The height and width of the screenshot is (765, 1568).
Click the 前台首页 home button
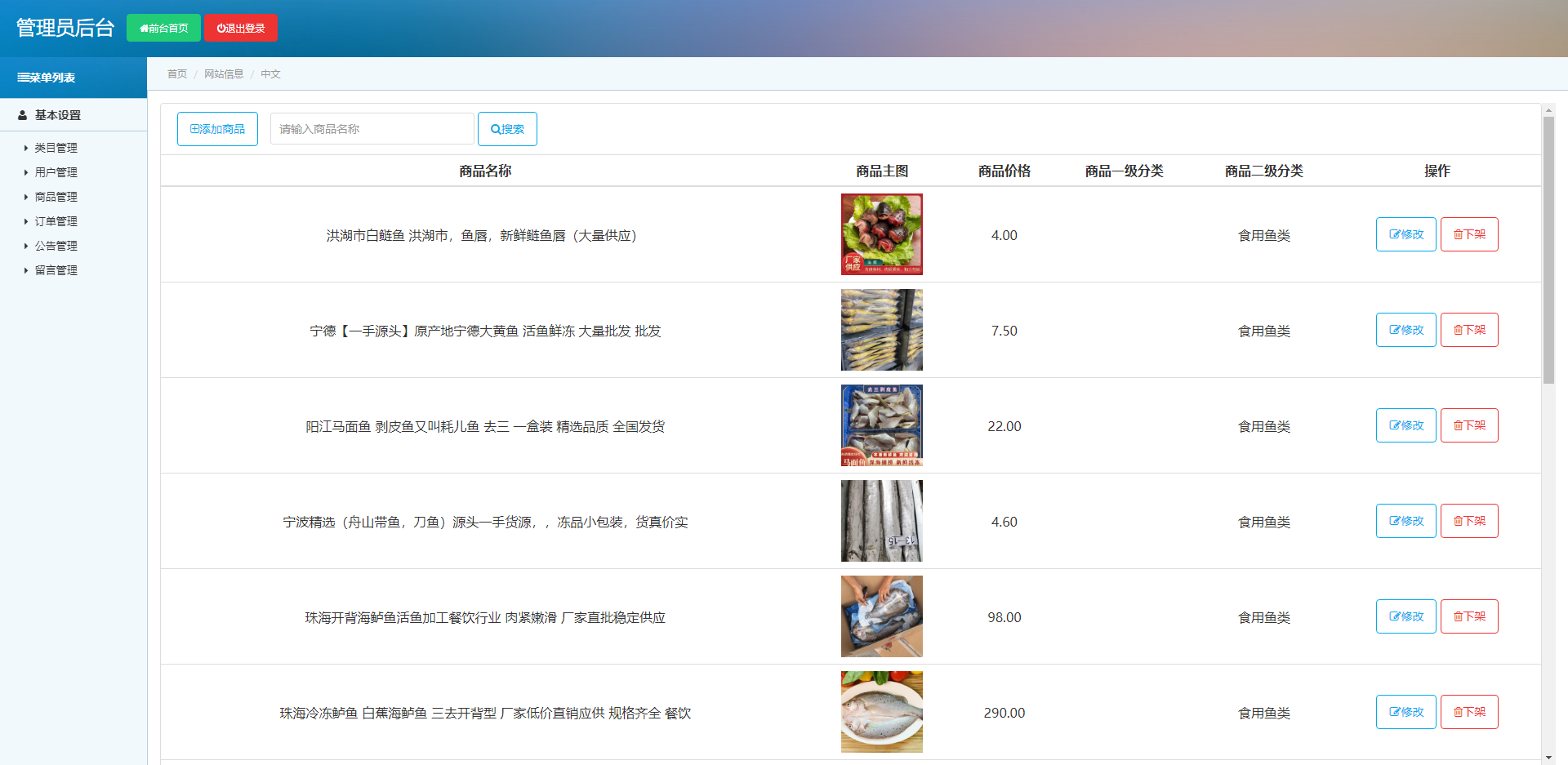(x=163, y=28)
